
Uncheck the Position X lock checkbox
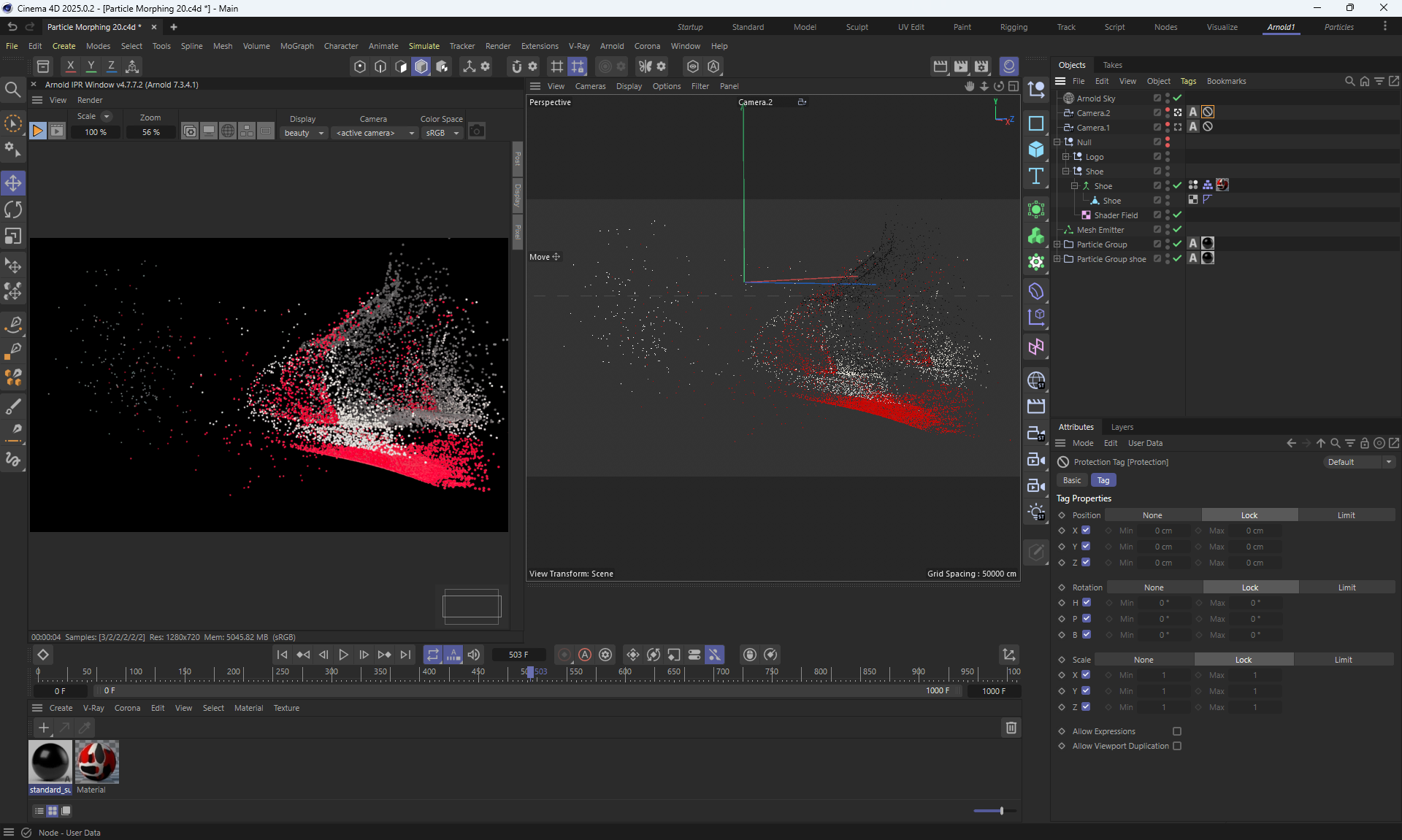point(1086,531)
